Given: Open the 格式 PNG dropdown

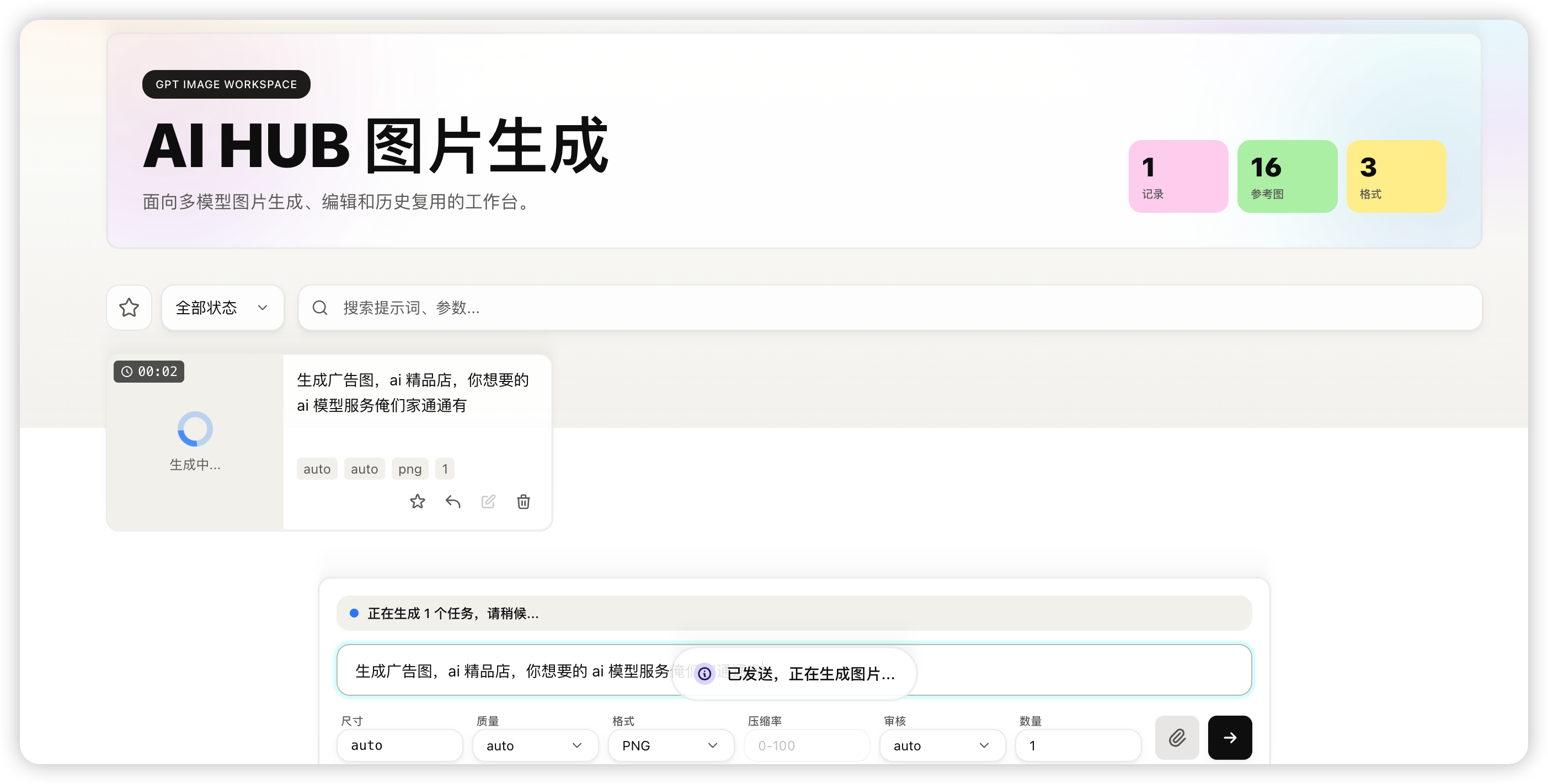Looking at the screenshot, I should [671, 745].
